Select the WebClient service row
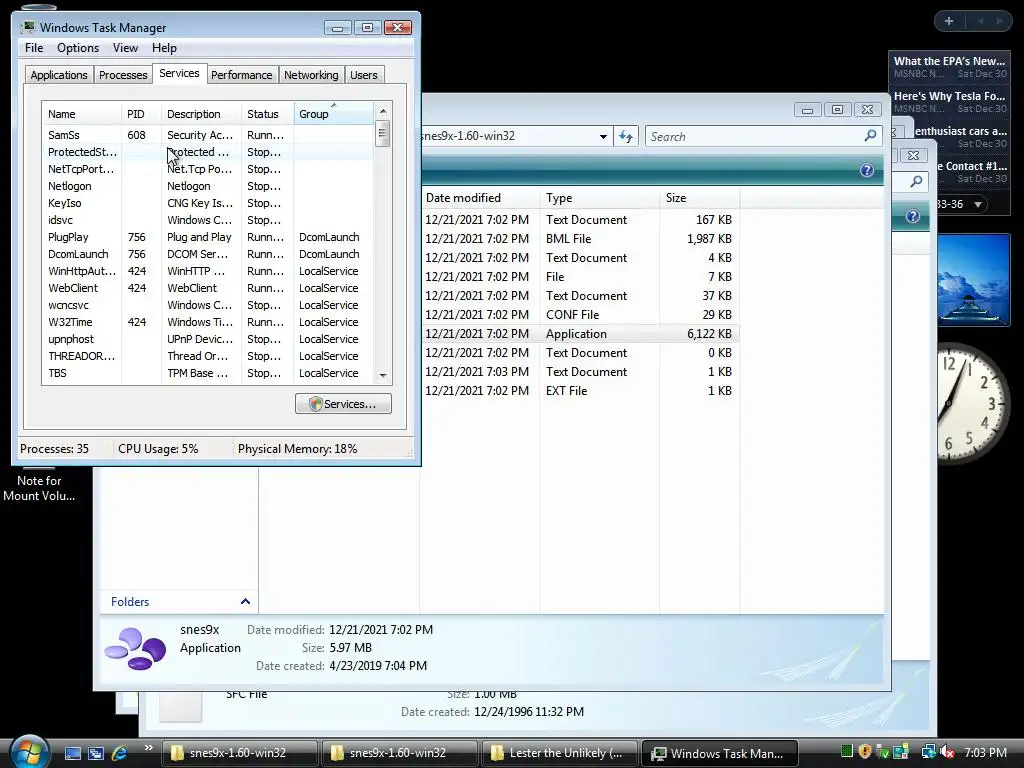 coord(208,288)
